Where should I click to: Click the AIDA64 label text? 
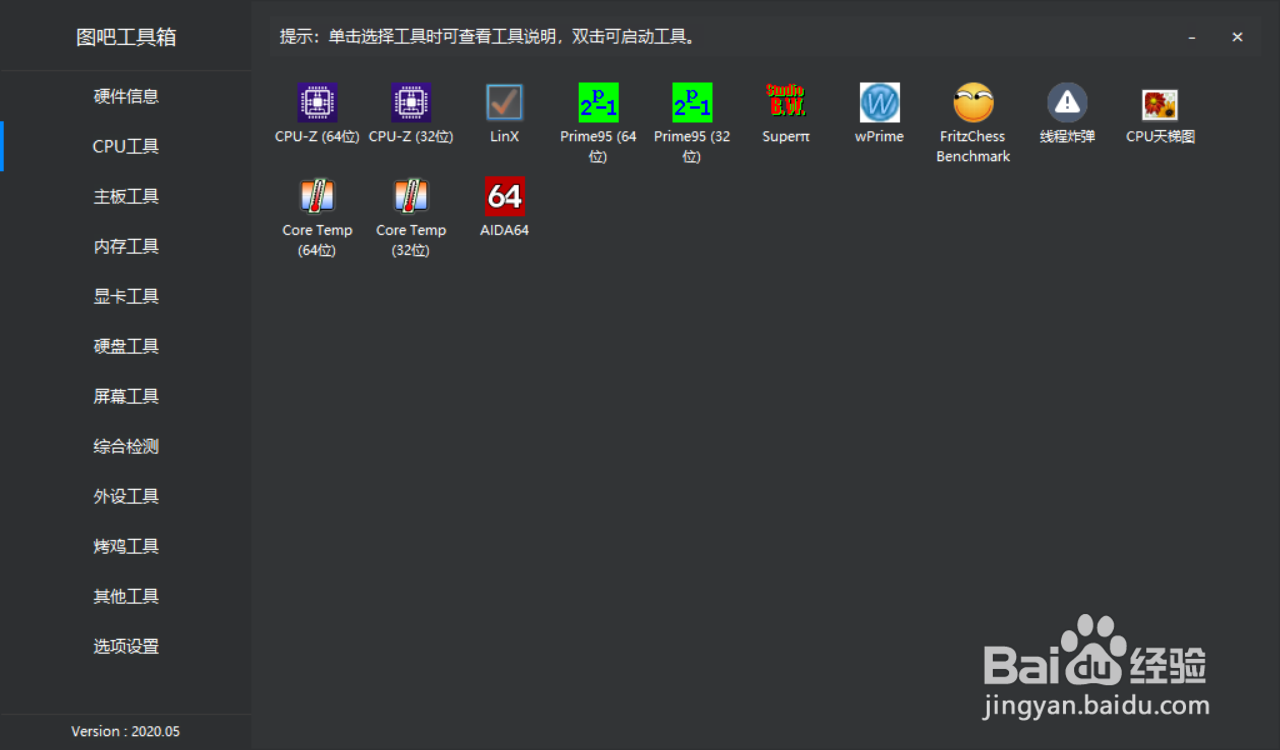coord(505,230)
